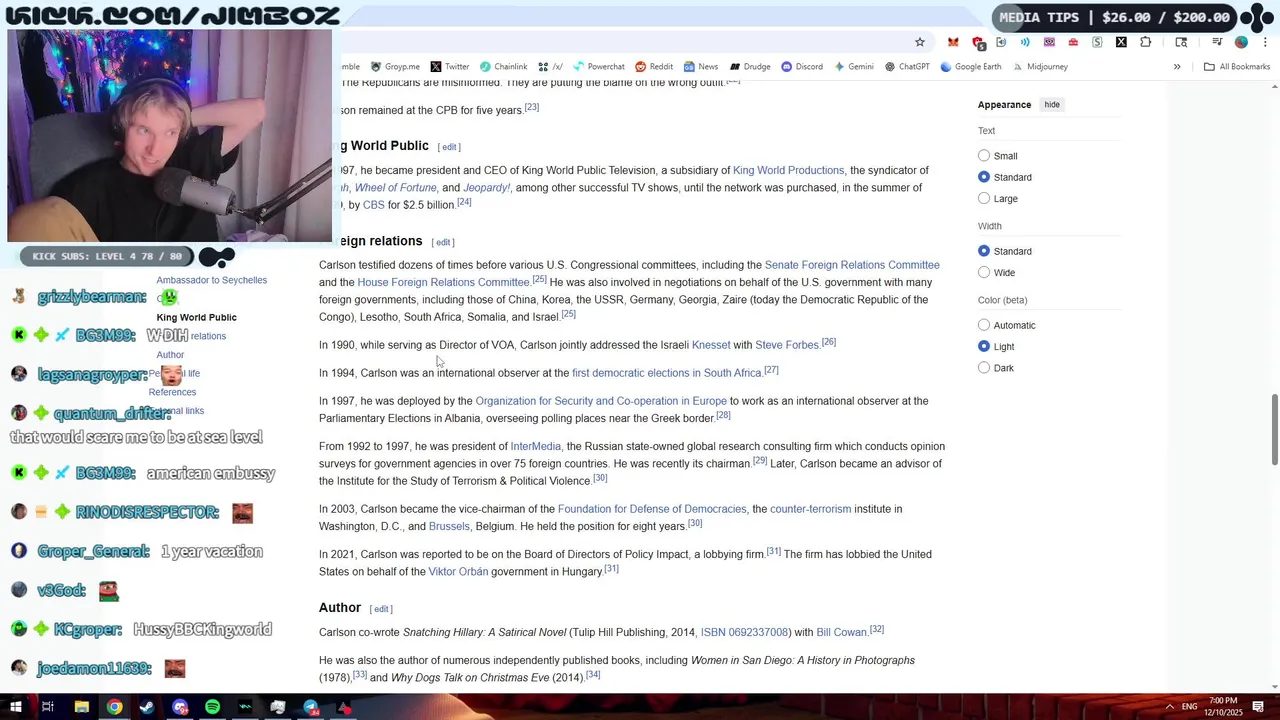Open Discord from the taskbar

pos(180,707)
